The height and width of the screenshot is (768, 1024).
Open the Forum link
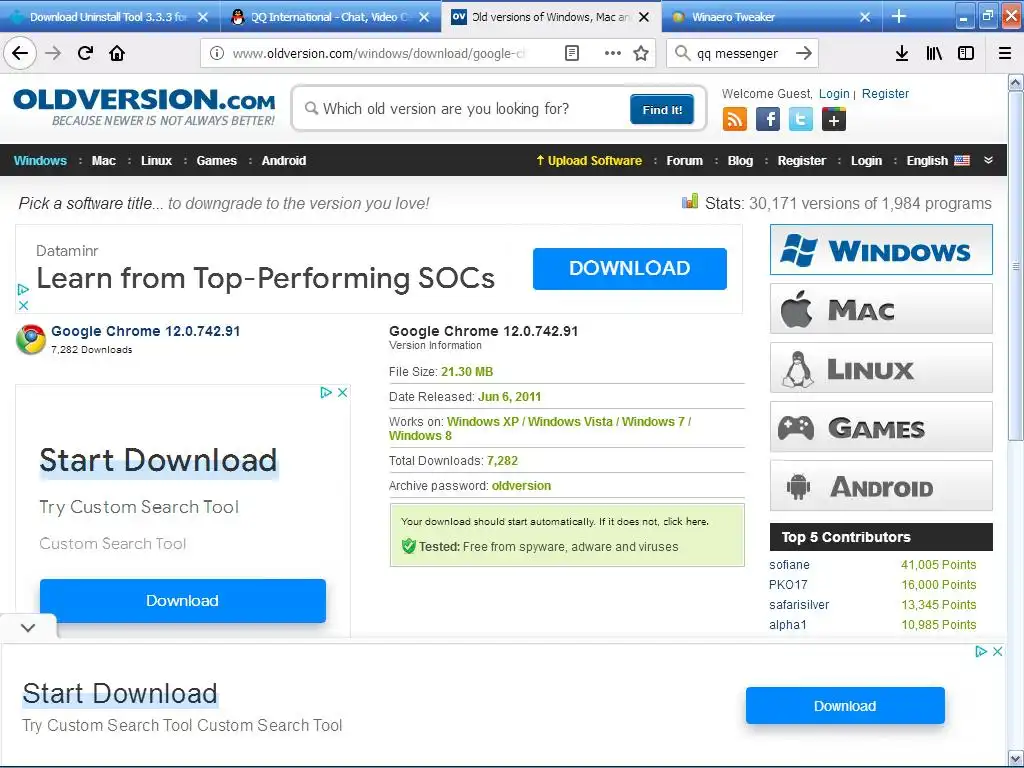pos(684,161)
